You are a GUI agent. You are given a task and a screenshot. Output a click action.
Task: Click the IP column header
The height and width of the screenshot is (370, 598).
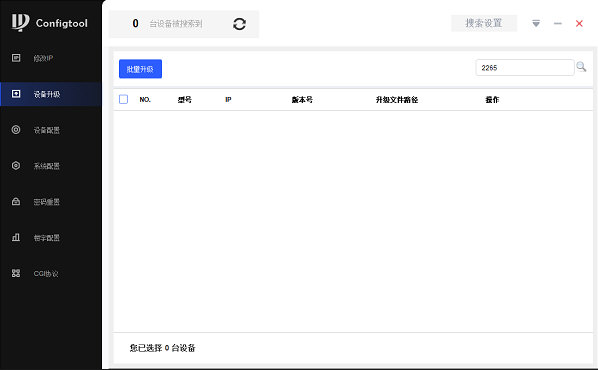pyautogui.click(x=228, y=100)
